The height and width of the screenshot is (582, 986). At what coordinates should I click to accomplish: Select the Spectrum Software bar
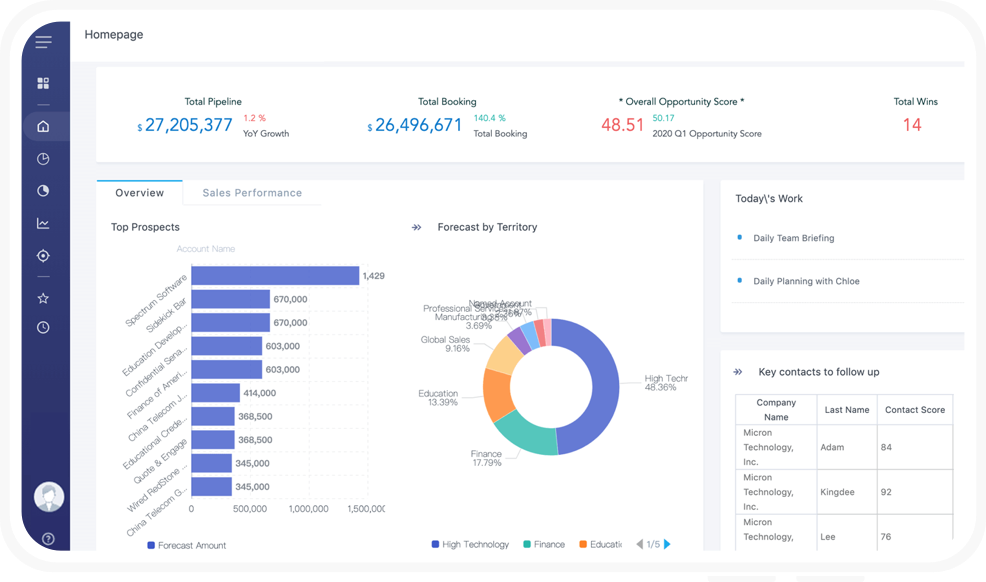click(275, 275)
